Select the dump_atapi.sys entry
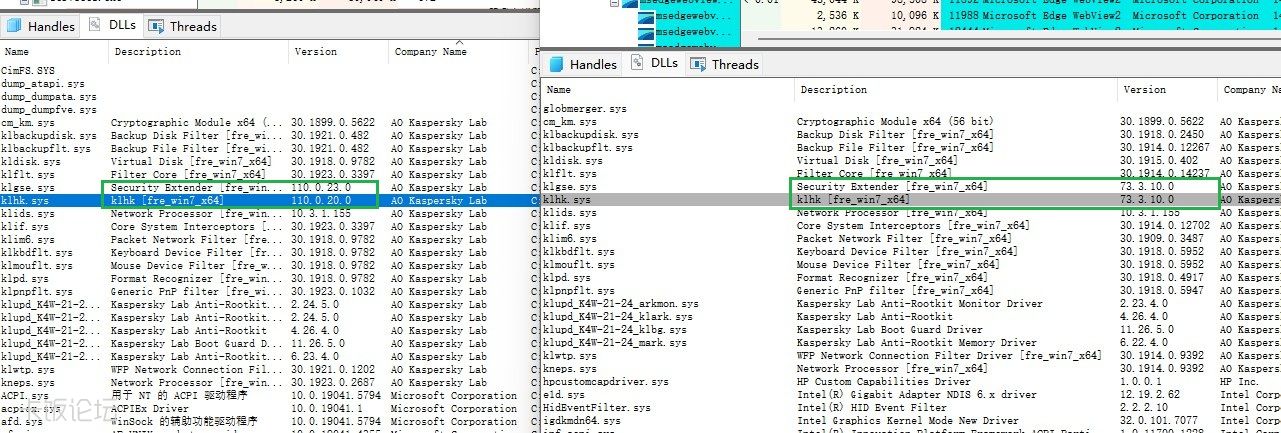1281x433 pixels. coord(44,84)
